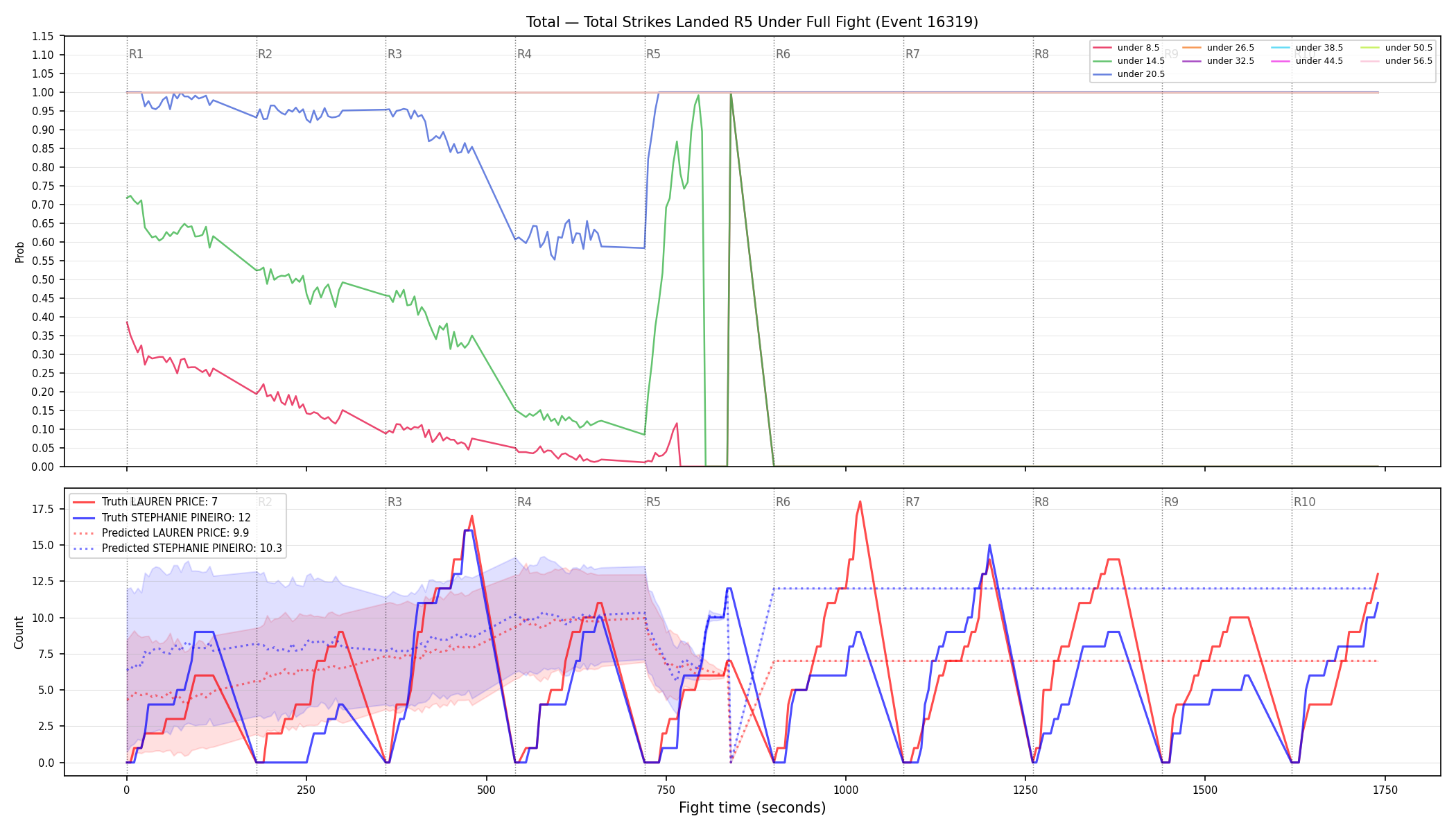Select 'Truth STEPHANIE PINEIRO: 12' legend entry
The width and height of the screenshot is (1456, 832).
[x=176, y=518]
